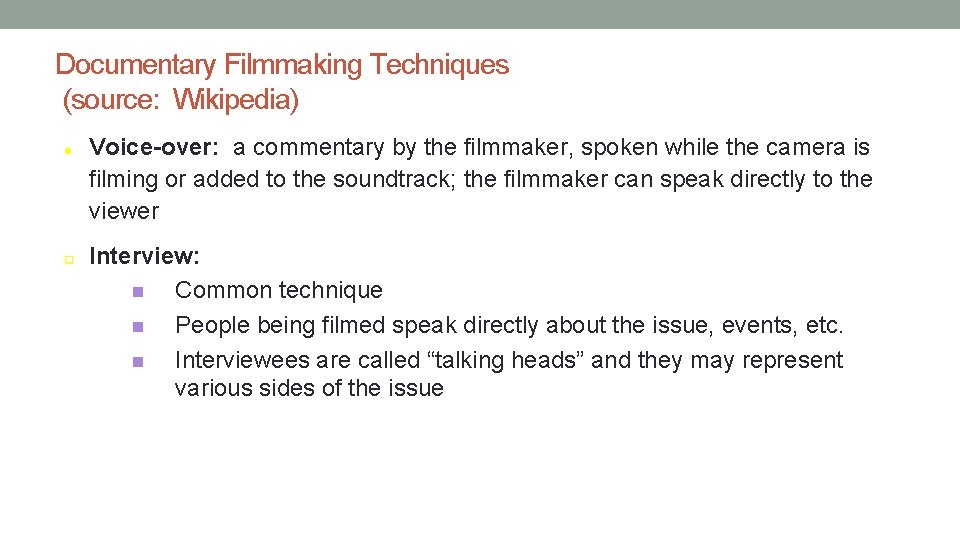Click the gray-green header band at top

point(480,14)
